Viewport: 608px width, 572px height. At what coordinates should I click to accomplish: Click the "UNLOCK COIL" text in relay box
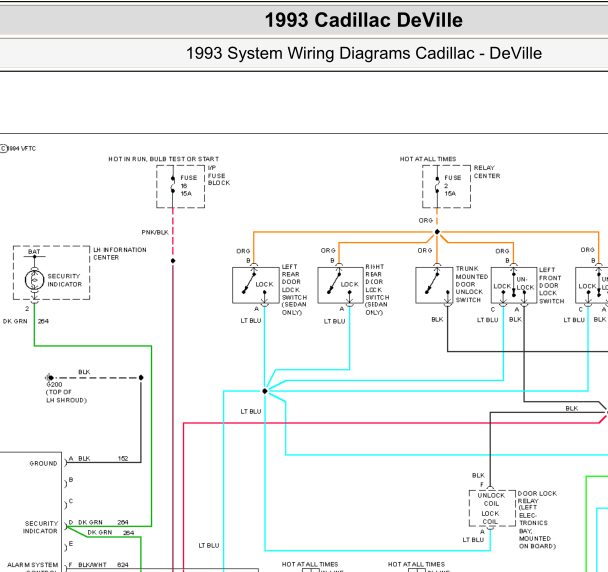[491, 499]
